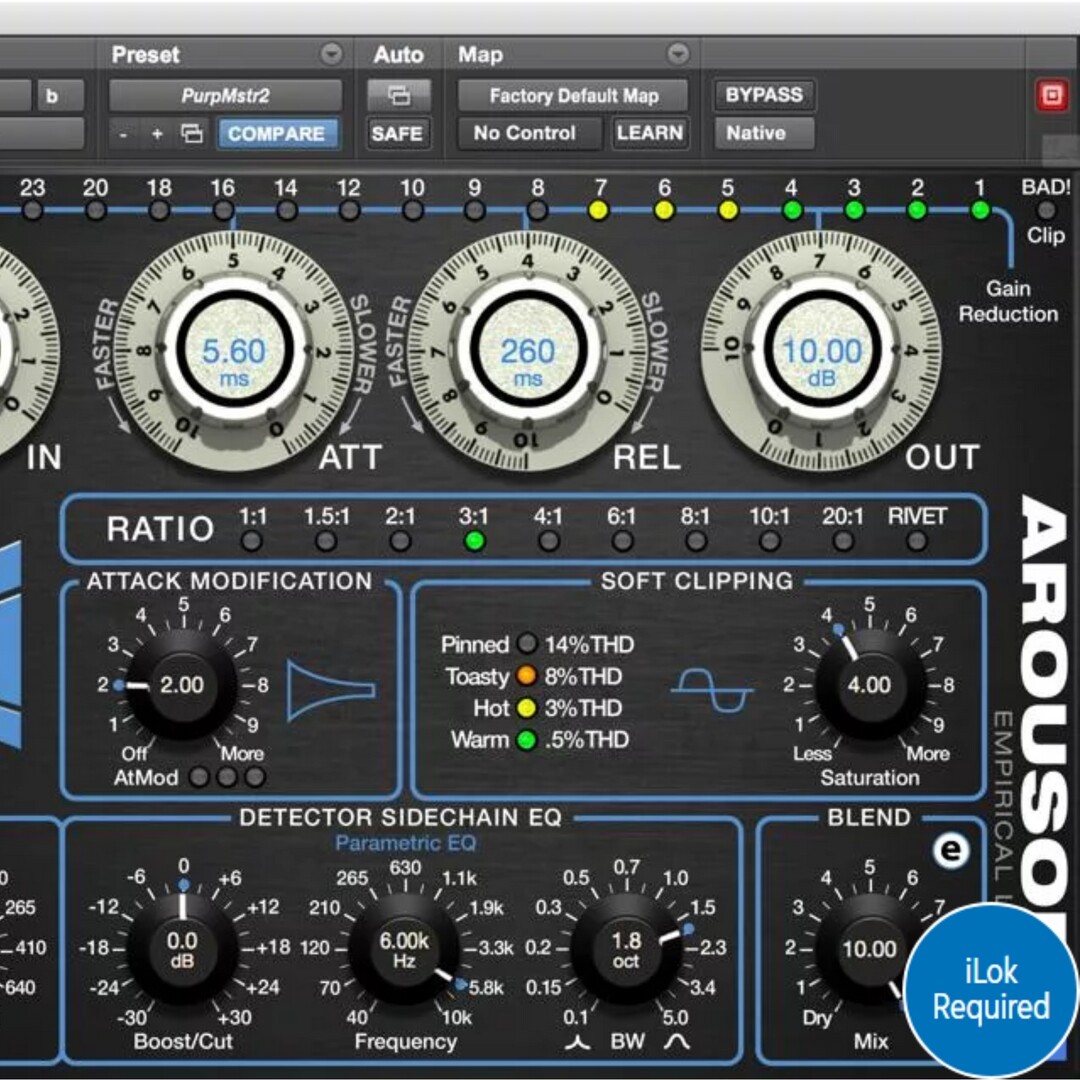Select the 2:1 ratio
The width and height of the screenshot is (1080, 1080).
[x=400, y=541]
